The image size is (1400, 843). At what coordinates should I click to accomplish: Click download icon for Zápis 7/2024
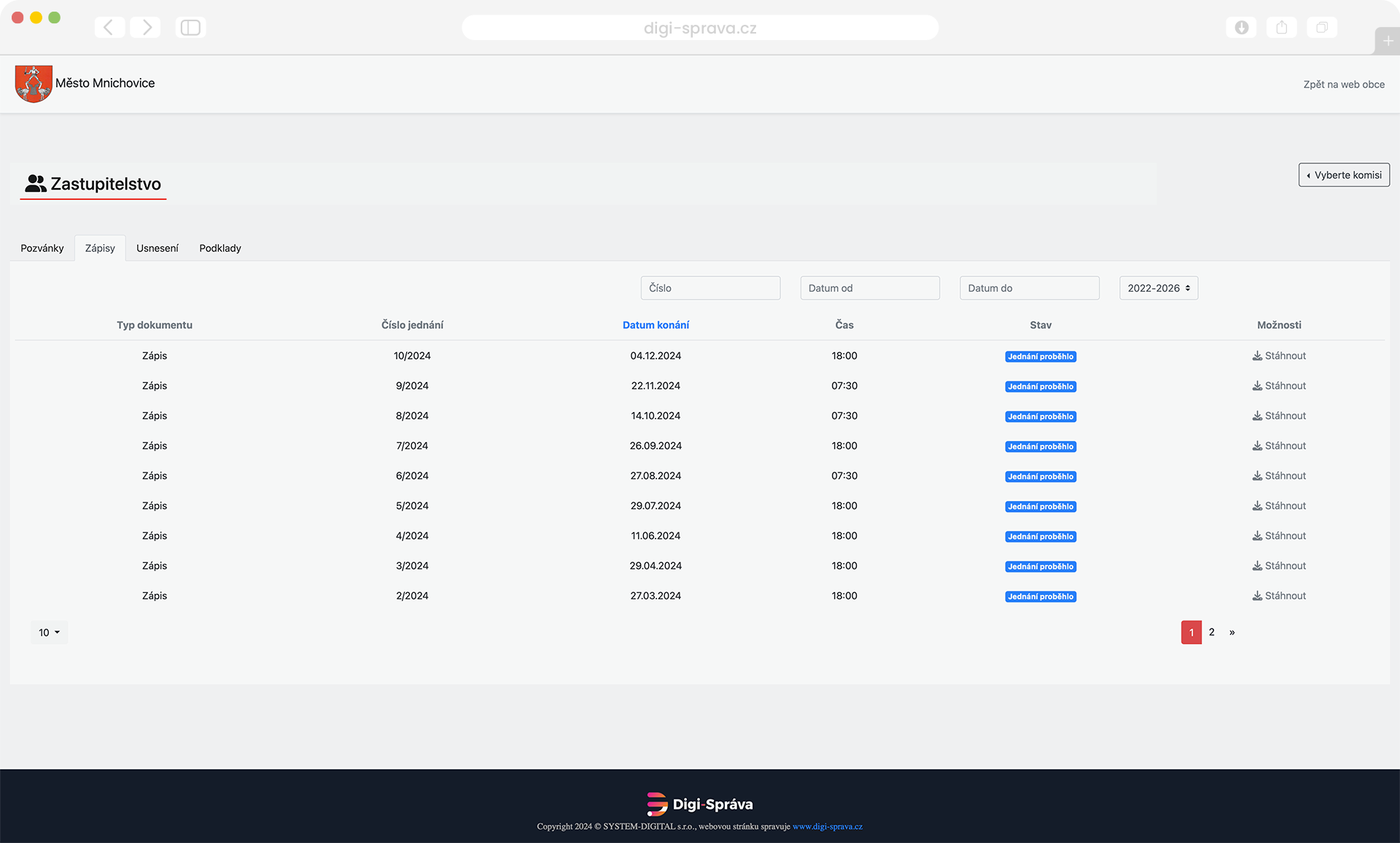pos(1257,446)
